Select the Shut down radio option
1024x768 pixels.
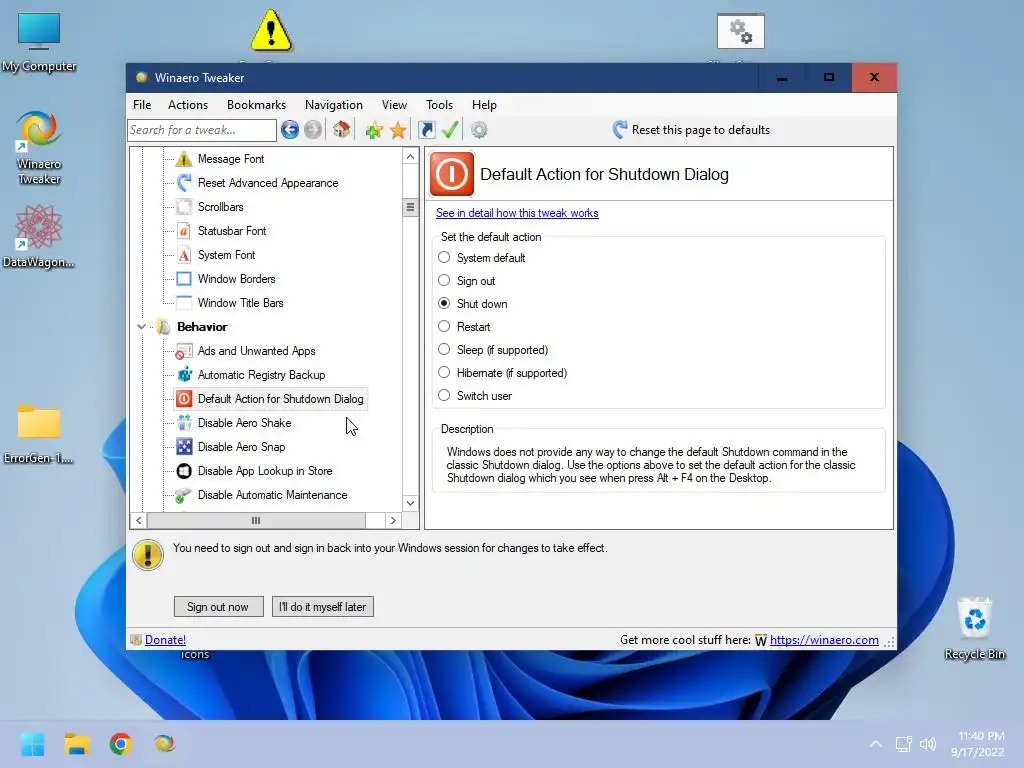444,303
